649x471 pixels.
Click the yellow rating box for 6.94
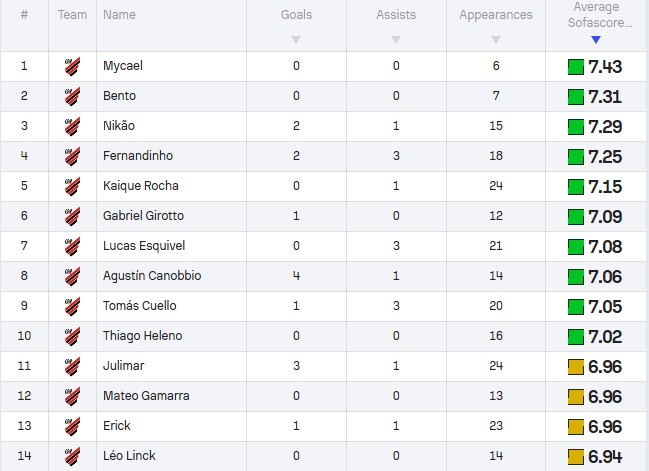(575, 457)
